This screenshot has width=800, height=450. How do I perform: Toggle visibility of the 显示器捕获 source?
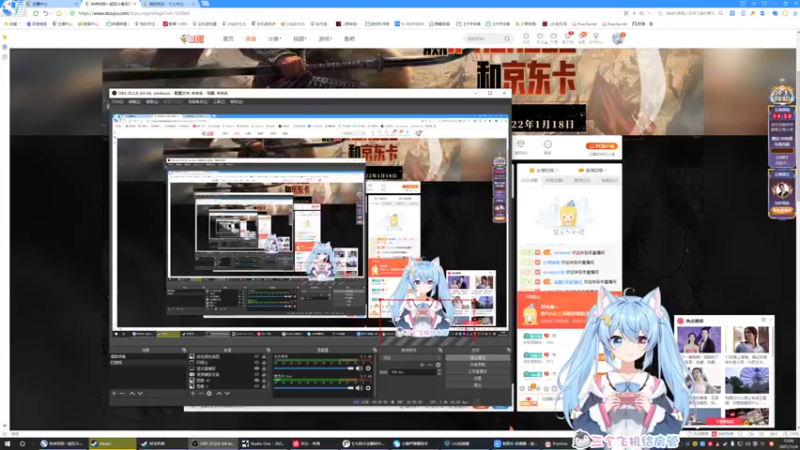(257, 368)
